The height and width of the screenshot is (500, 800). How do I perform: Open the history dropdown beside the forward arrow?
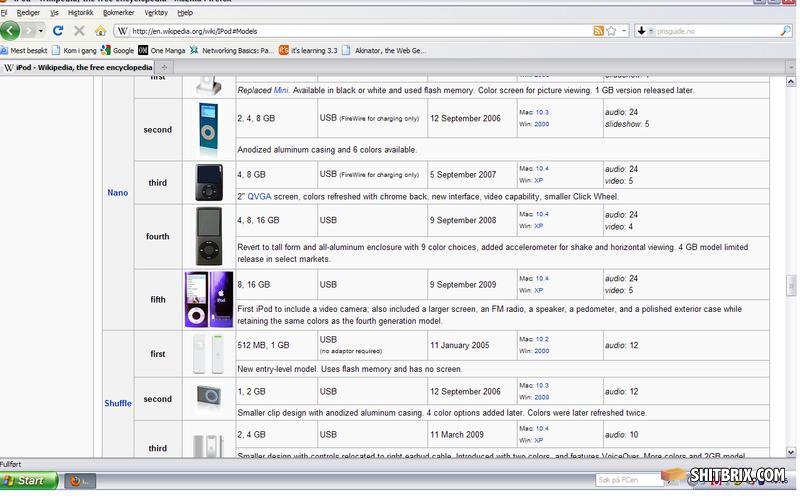[x=40, y=31]
